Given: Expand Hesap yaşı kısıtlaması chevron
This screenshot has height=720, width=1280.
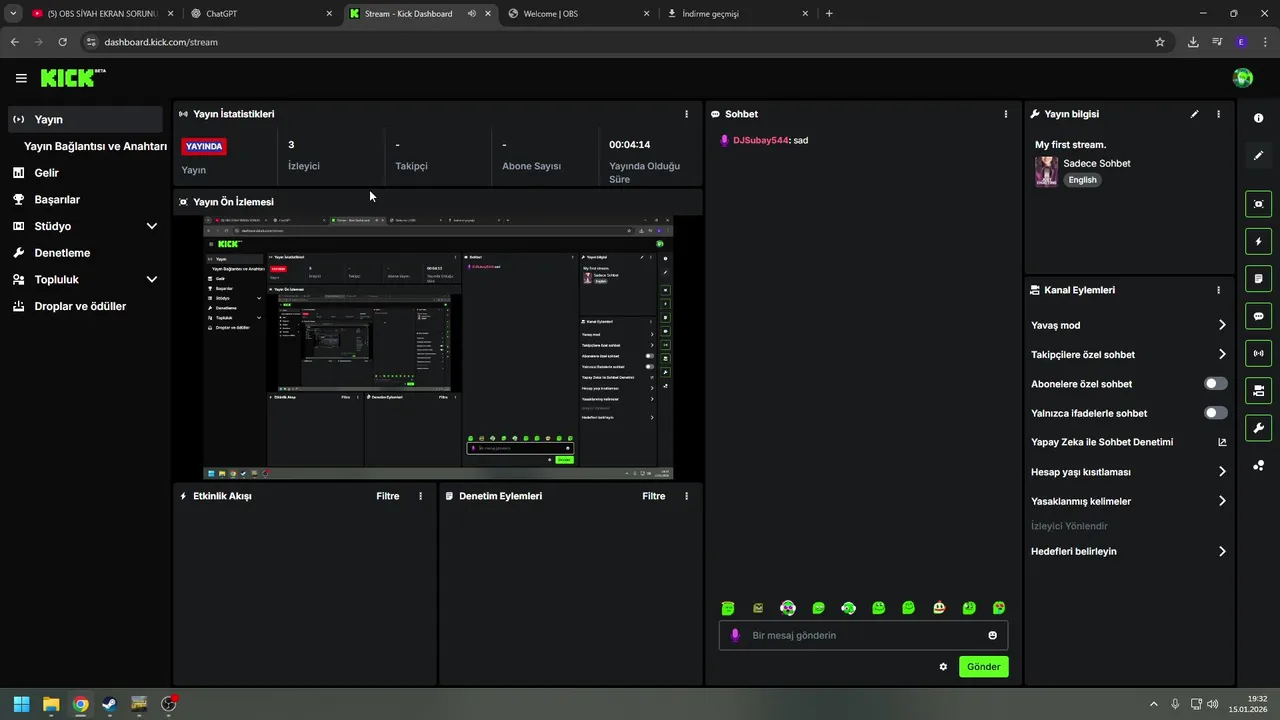Looking at the screenshot, I should pos(1222,472).
